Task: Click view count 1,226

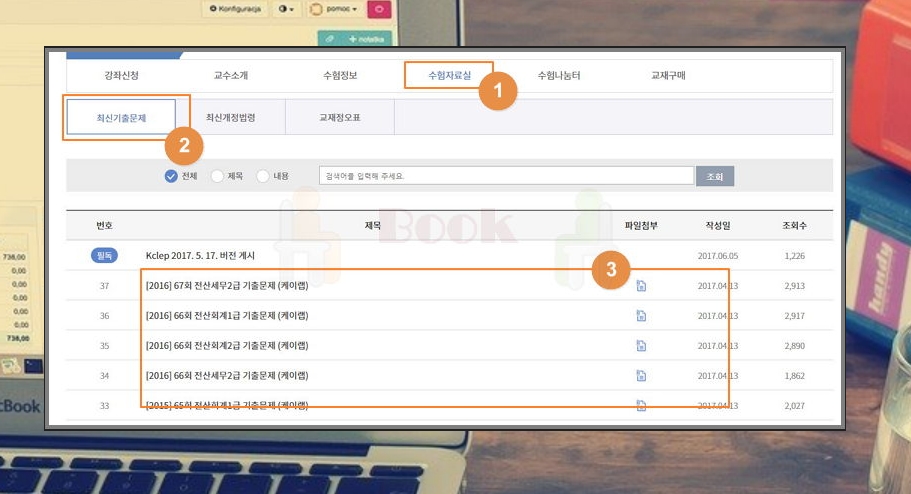Action: pyautogui.click(x=794, y=256)
